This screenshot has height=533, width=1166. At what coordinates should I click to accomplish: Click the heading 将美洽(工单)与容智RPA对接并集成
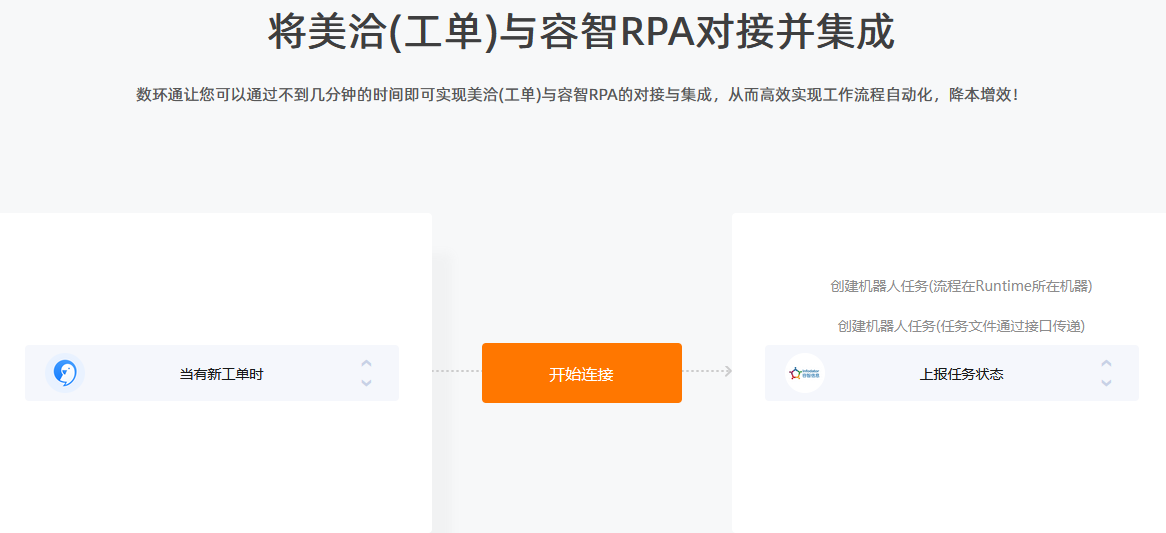click(x=582, y=32)
